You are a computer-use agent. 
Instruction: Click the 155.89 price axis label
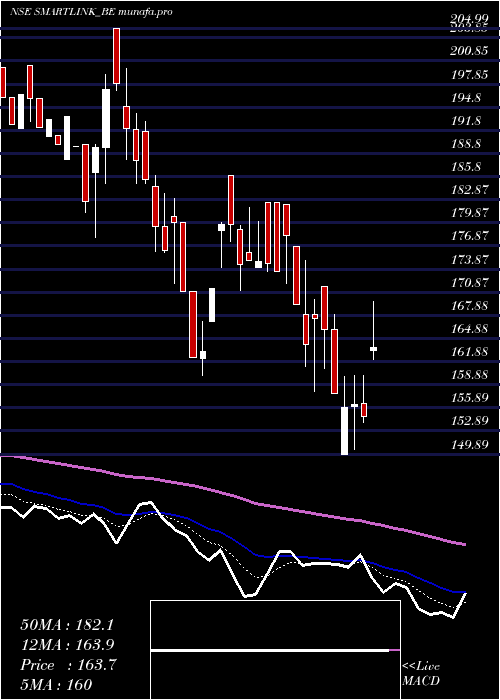pyautogui.click(x=469, y=397)
